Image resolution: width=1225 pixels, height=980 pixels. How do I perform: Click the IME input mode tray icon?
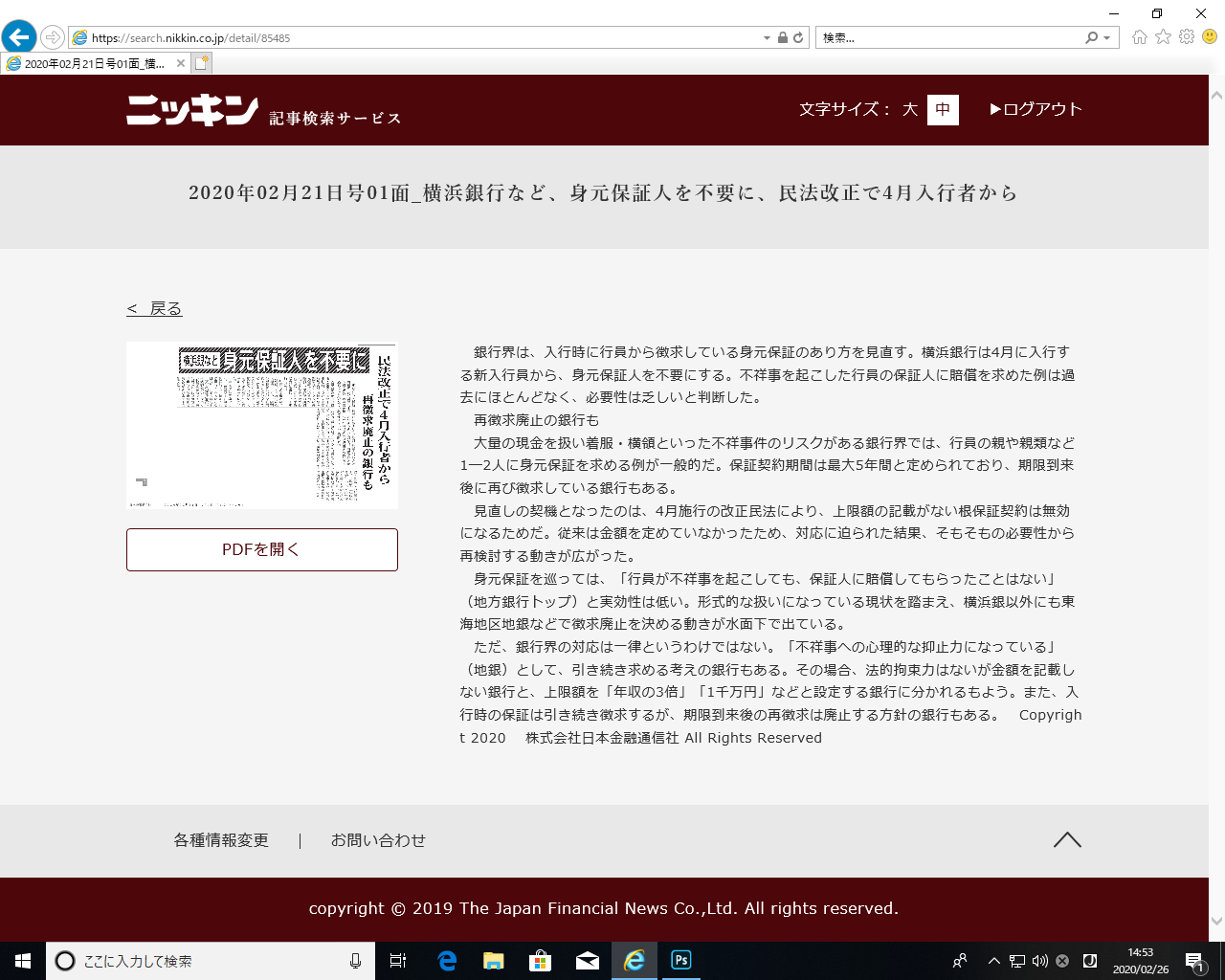point(1089,961)
